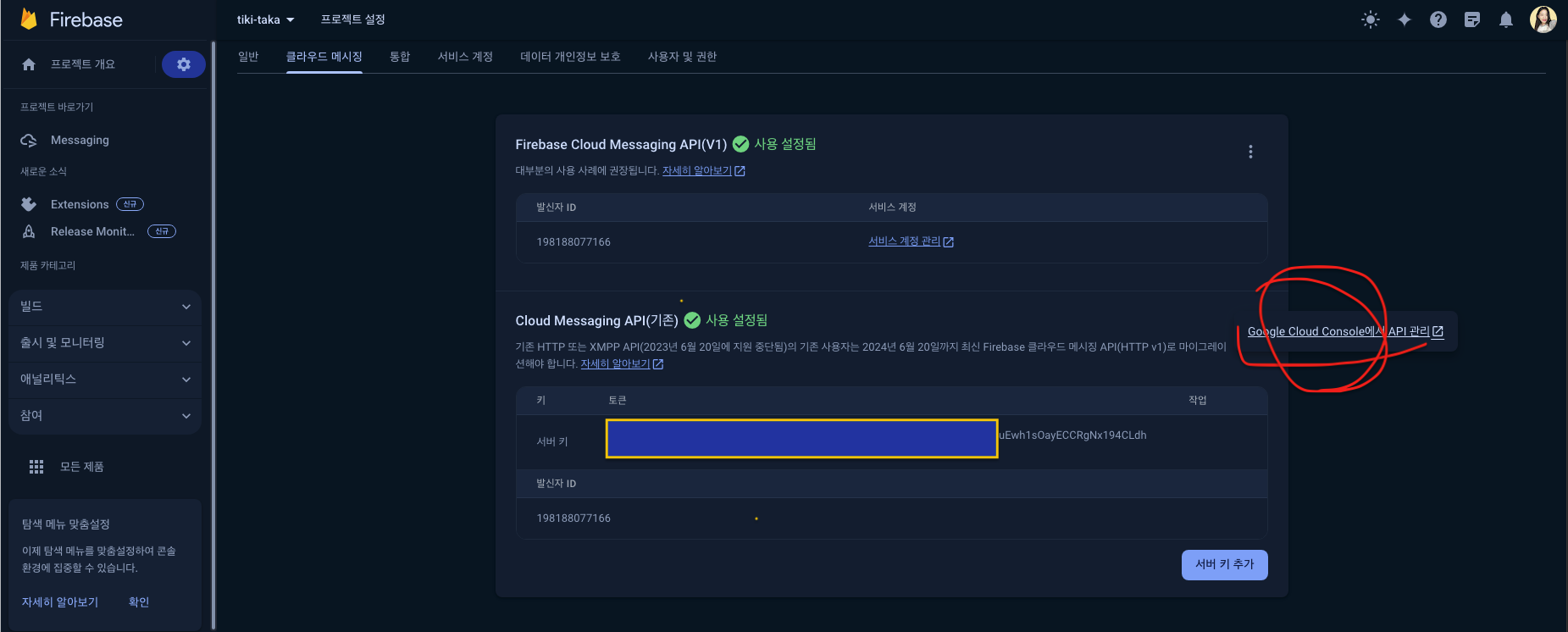This screenshot has height=632, width=1568.
Task: Click 자세히 알아보기 link under Firebase Cloud Messaging API(V1)
Action: pyautogui.click(x=704, y=171)
